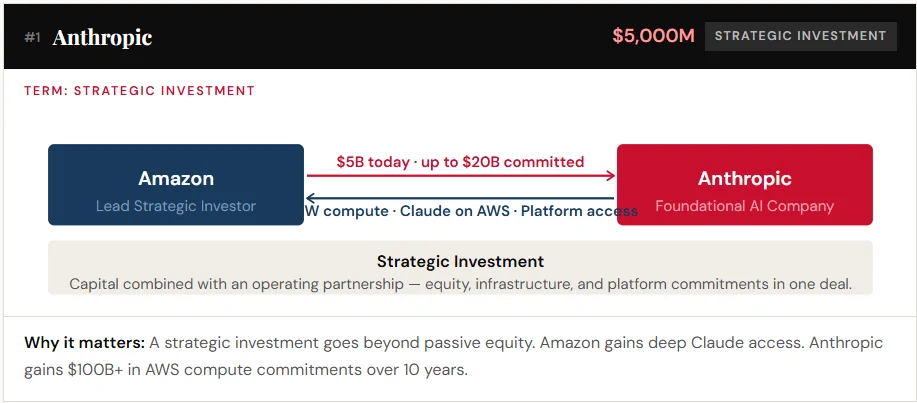Click 'A strategic investment goes beyond passive equity' sentence
917x403 pixels.
tap(342, 343)
